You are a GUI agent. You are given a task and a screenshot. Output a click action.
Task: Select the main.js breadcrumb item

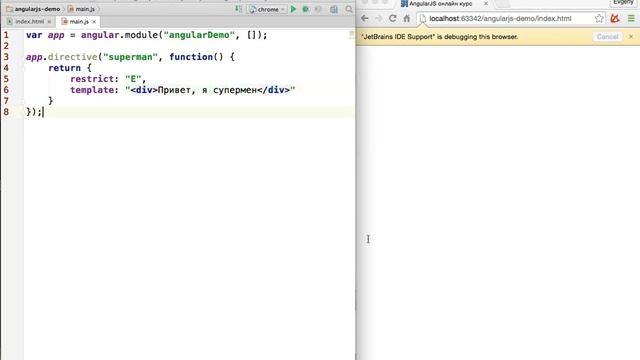pos(81,9)
